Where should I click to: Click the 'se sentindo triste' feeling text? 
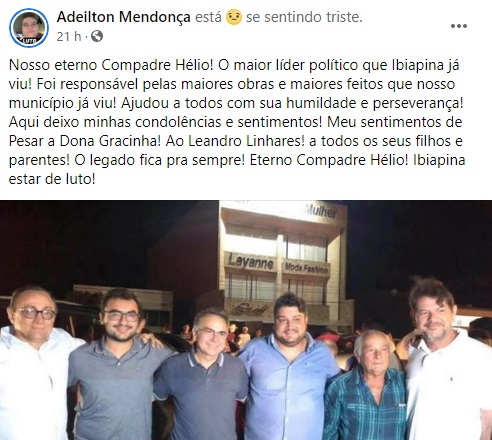point(304,17)
